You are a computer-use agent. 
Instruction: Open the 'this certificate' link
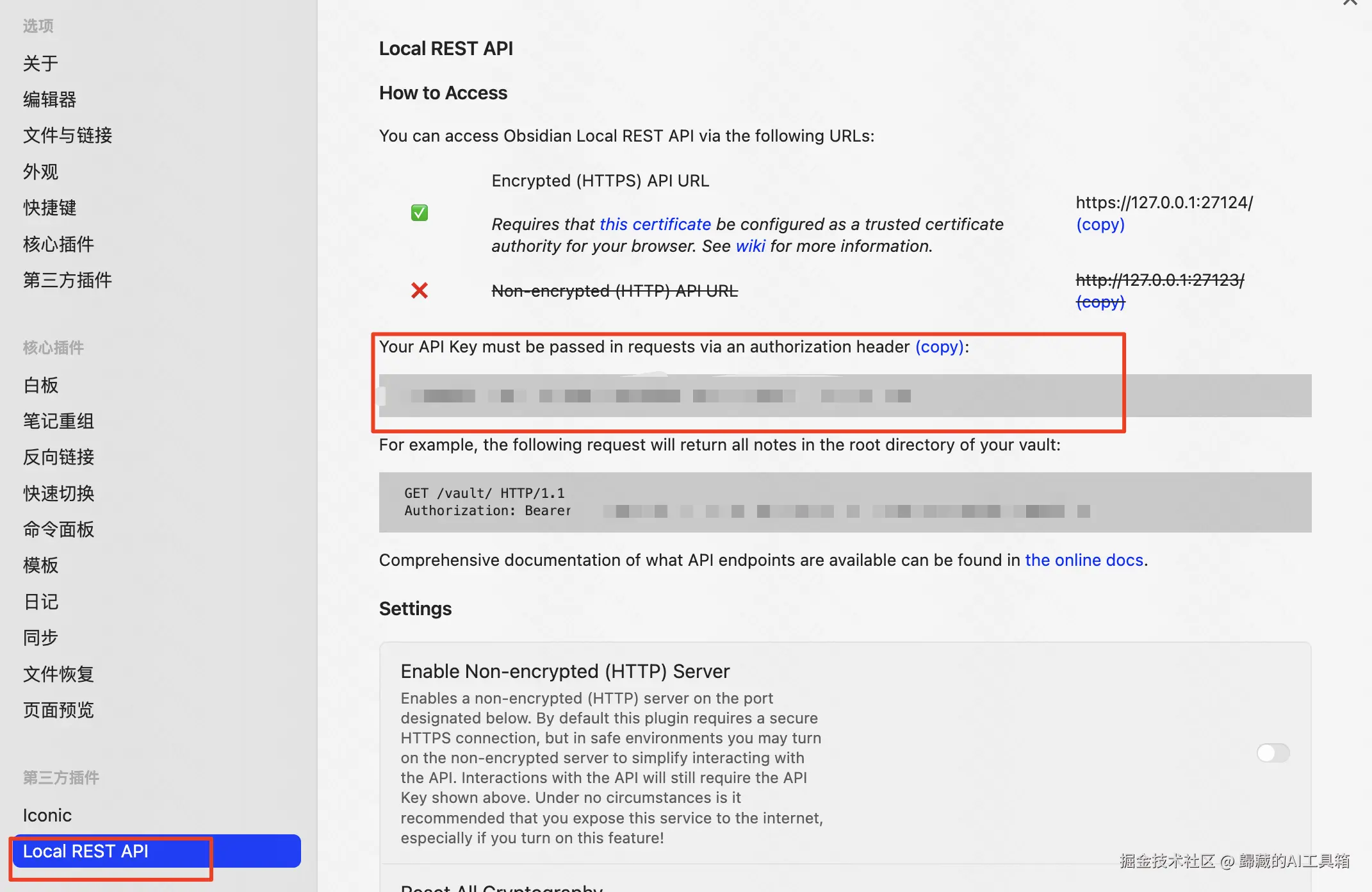(x=655, y=224)
